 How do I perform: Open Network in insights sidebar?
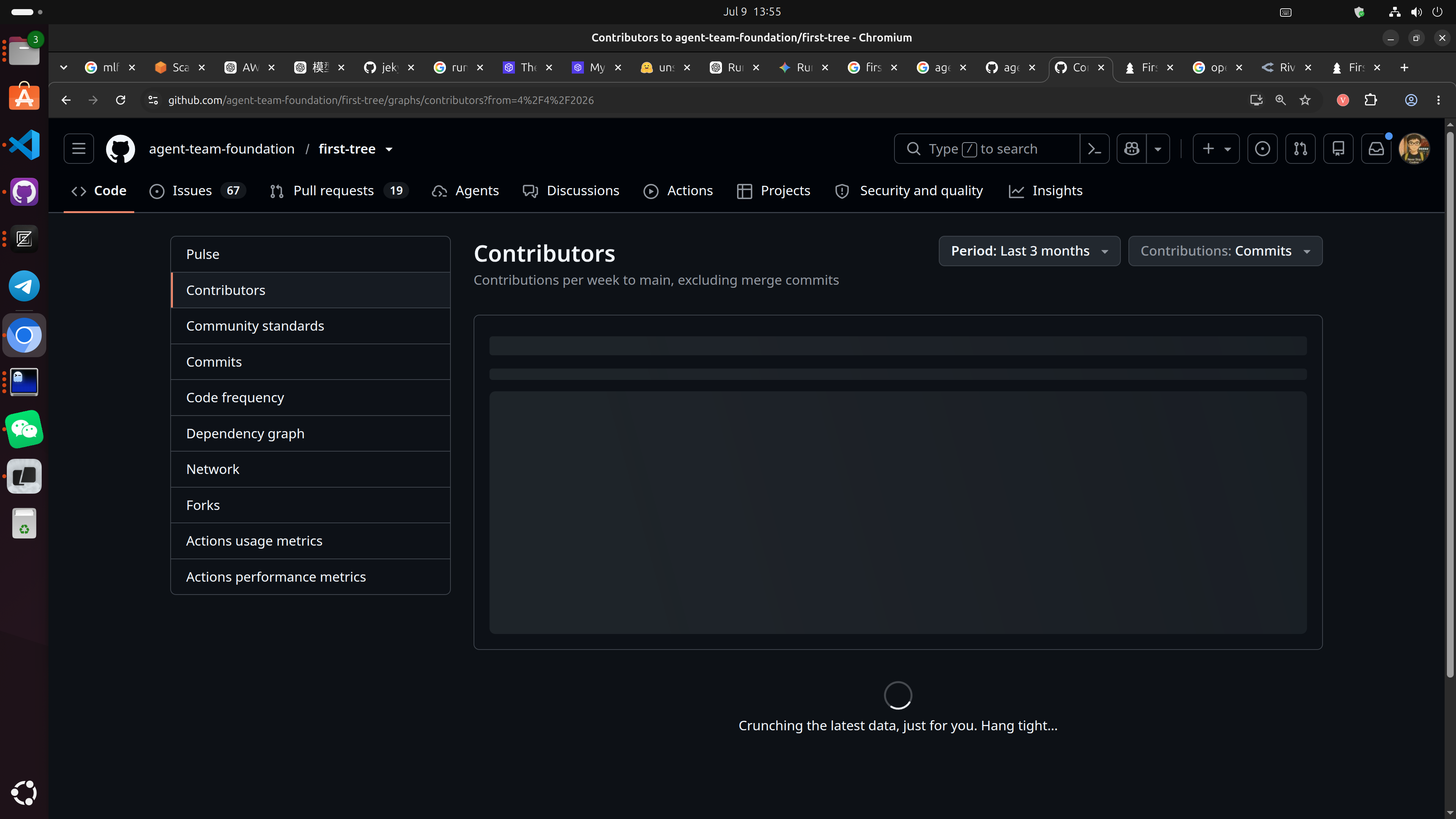click(x=310, y=469)
